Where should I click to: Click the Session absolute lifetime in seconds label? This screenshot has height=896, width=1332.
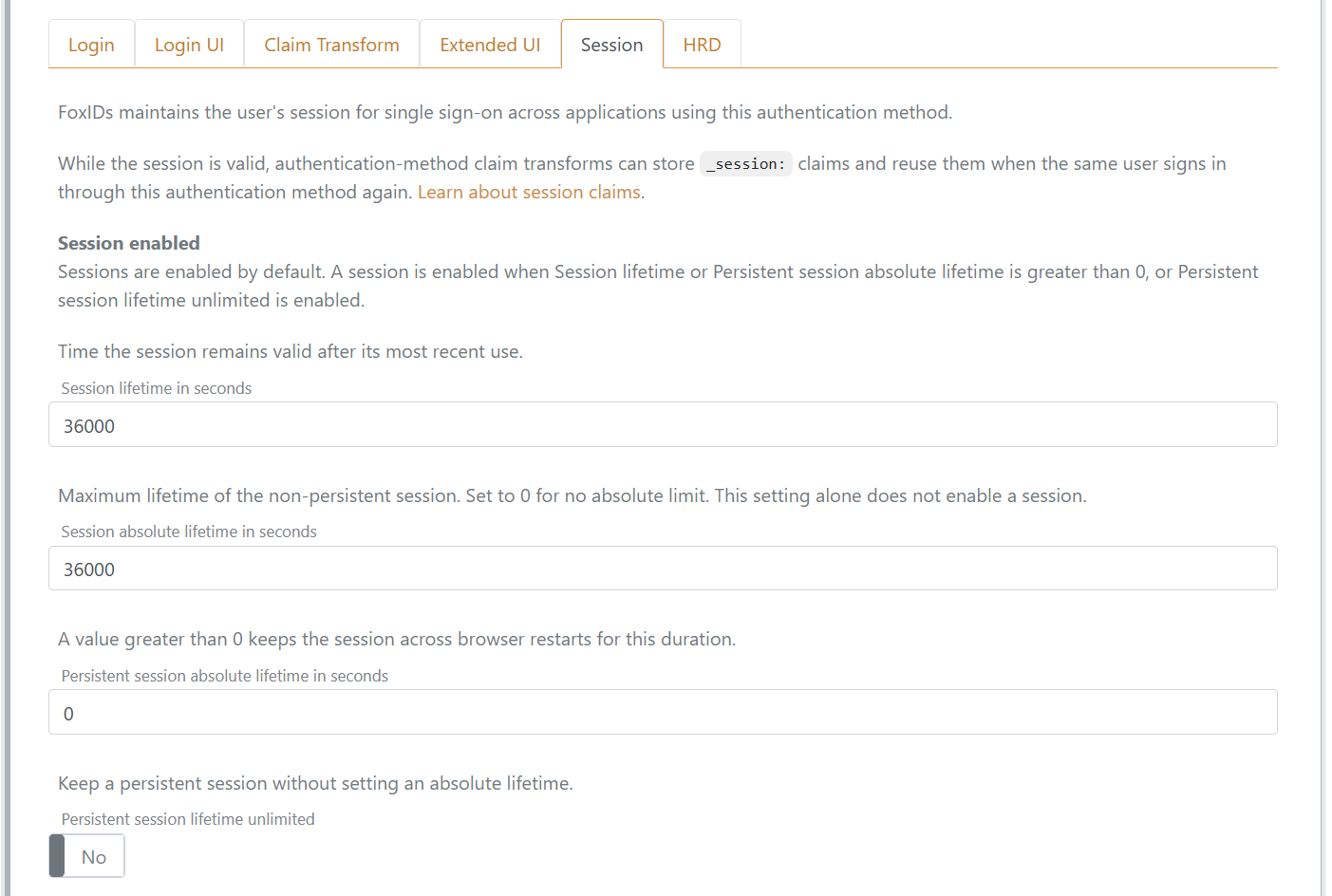coord(189,532)
